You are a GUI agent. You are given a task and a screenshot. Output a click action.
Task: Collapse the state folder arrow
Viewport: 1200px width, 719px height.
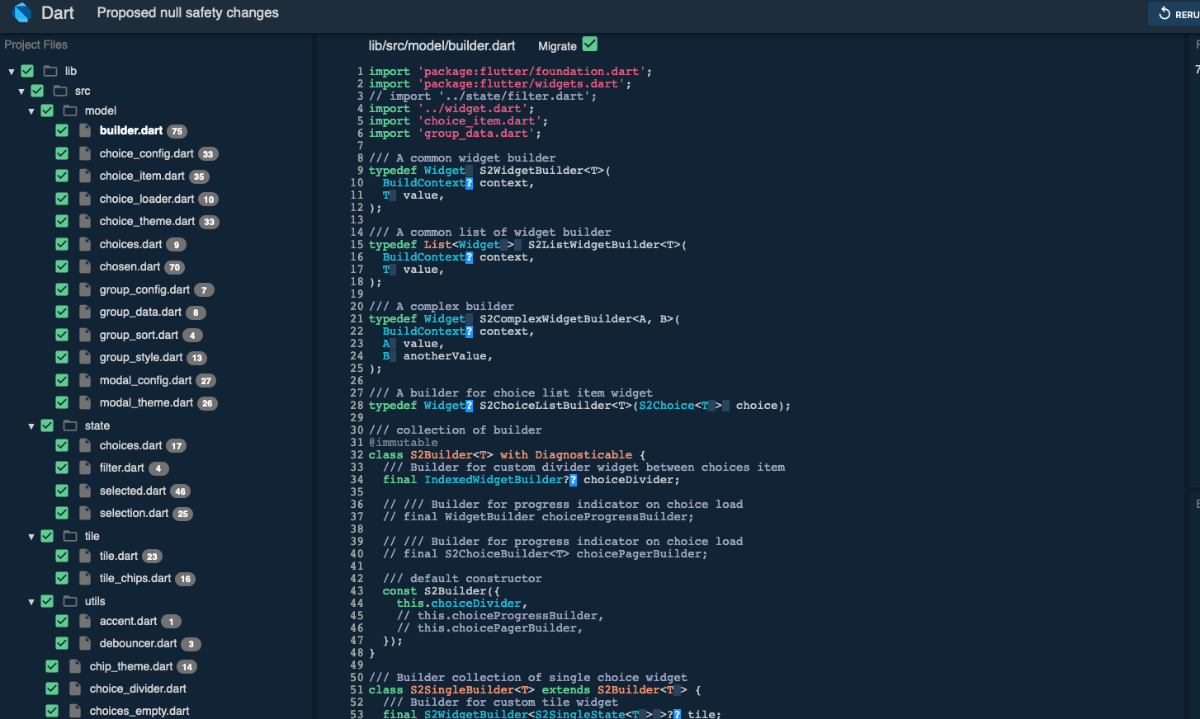tap(31, 426)
